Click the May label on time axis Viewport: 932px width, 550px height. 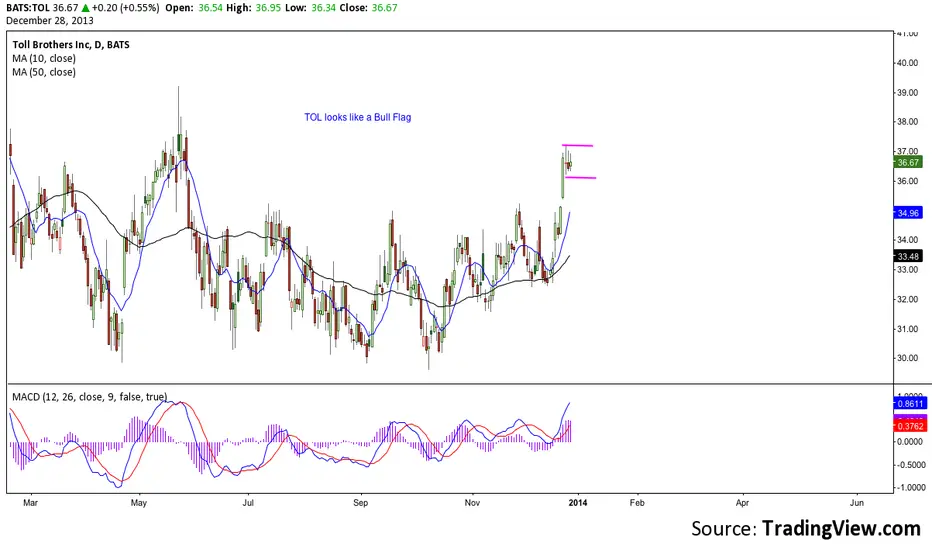point(138,502)
